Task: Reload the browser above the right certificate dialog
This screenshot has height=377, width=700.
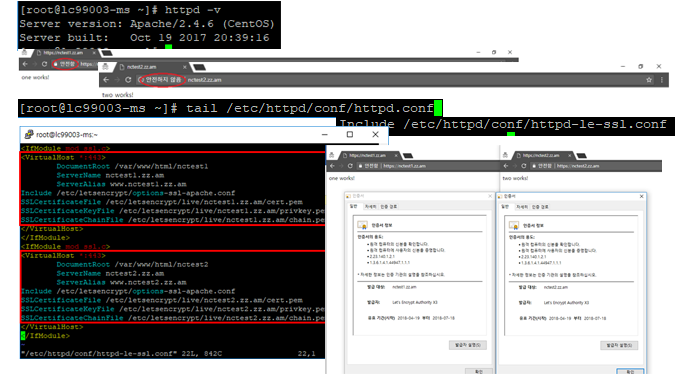Action: (x=524, y=166)
